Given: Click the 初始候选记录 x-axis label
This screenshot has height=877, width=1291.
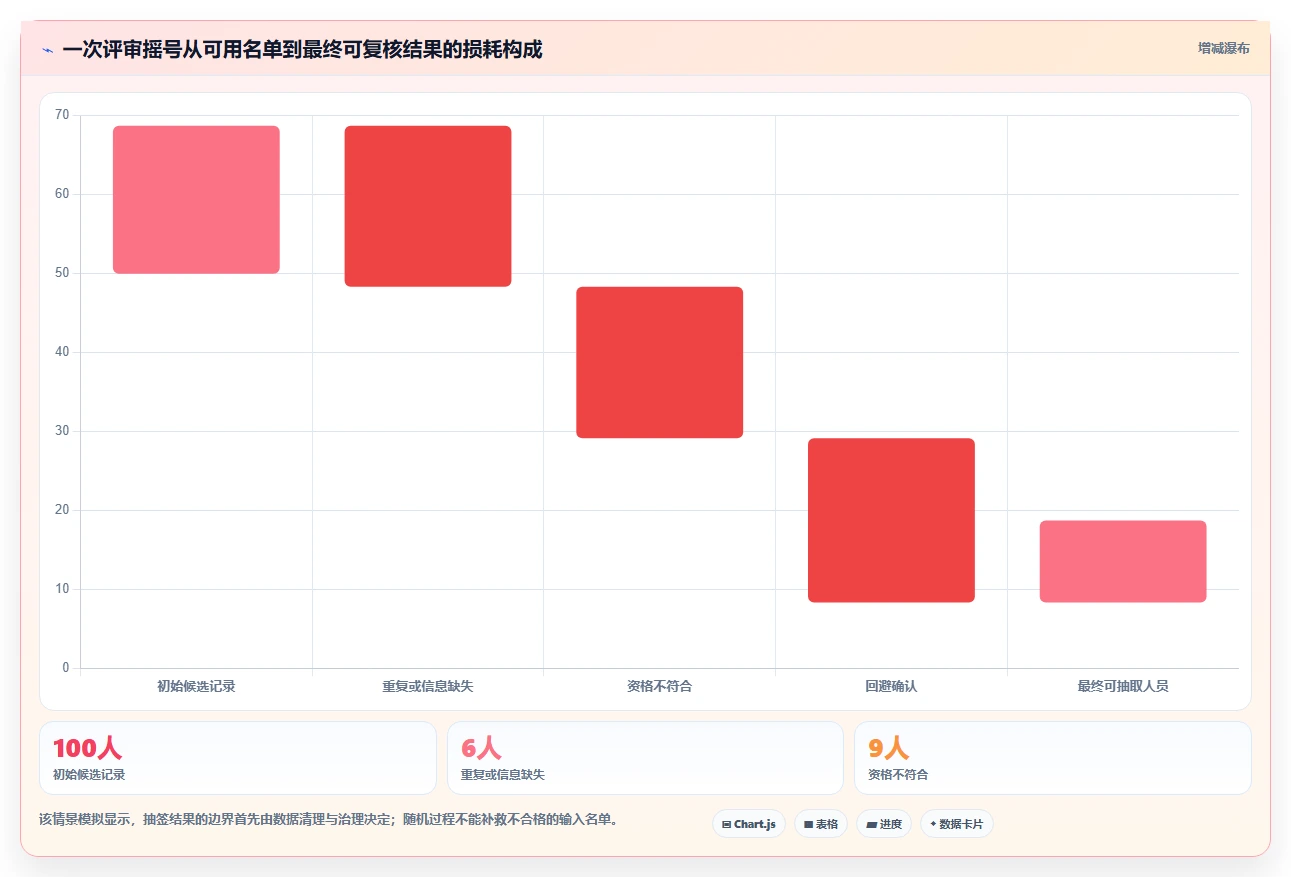Looking at the screenshot, I should pos(196,686).
